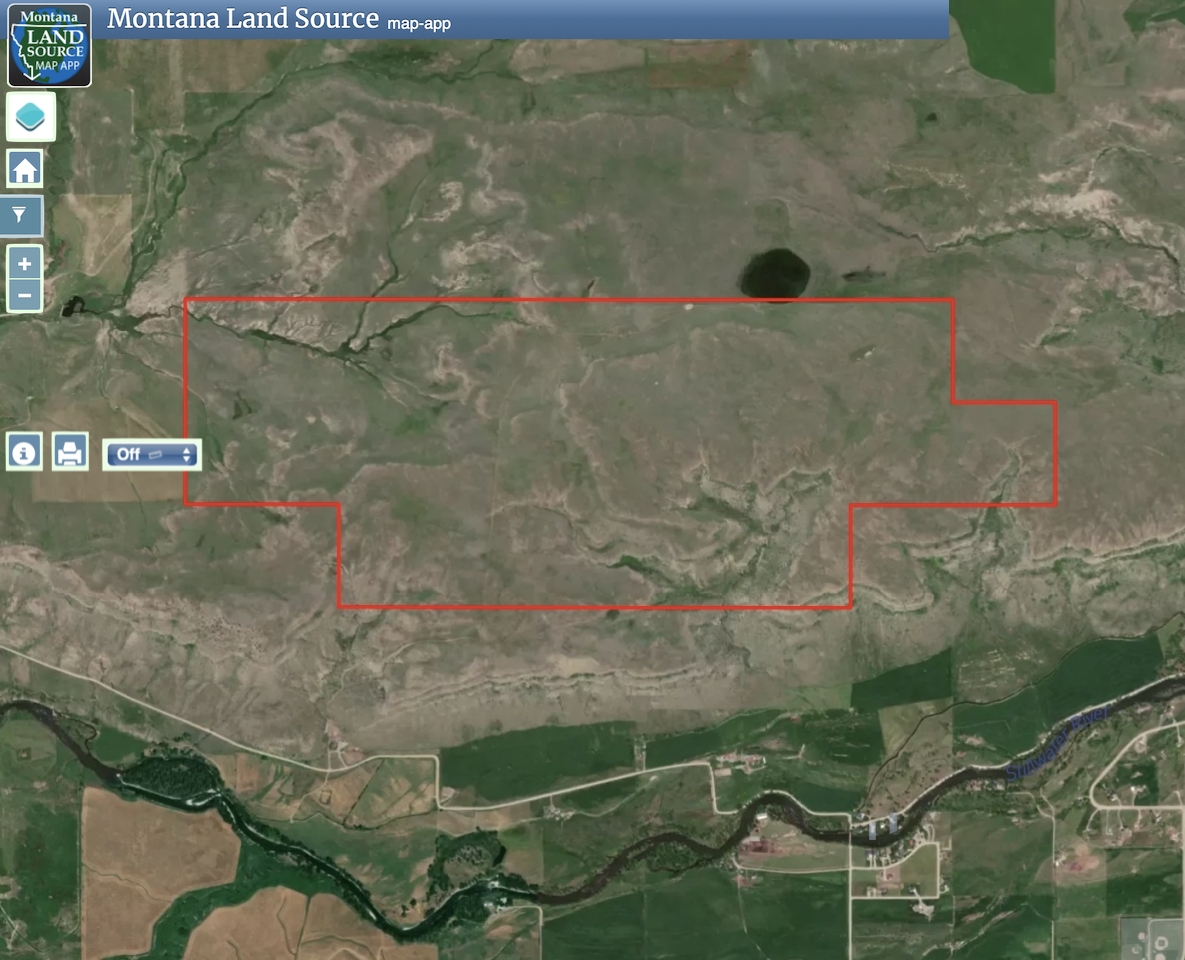Open the Off measurement dropdown
The image size is (1185, 960).
[152, 454]
